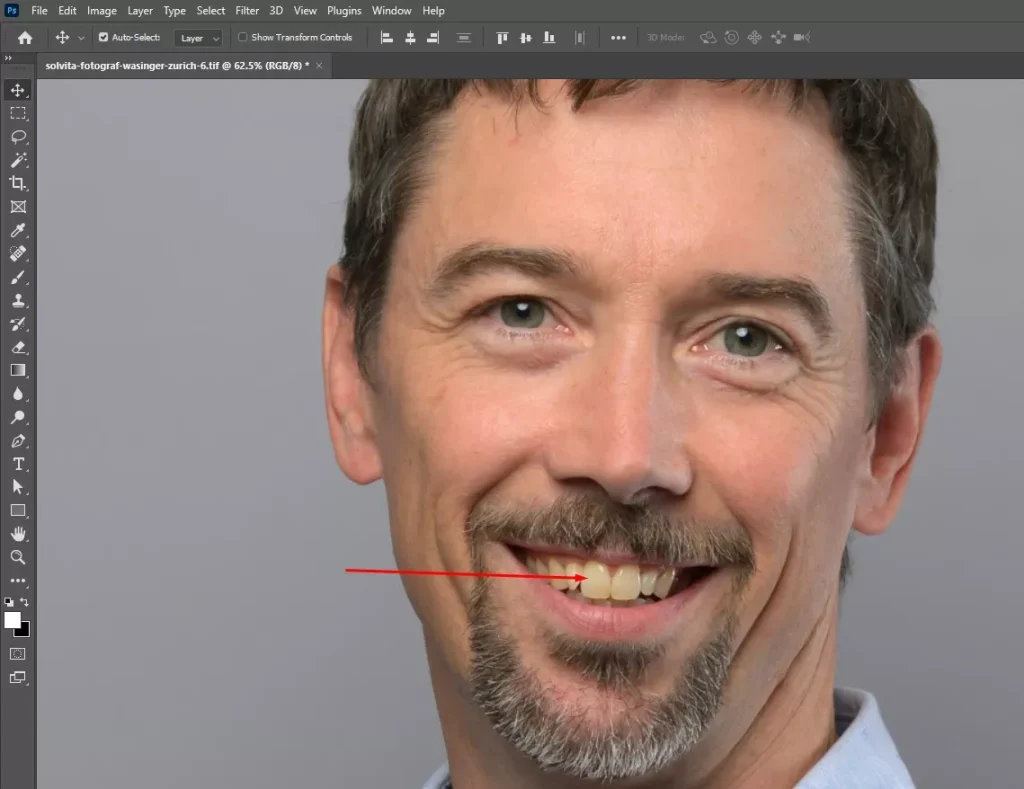Screen dimensions: 1024x789
Task: Toggle Quick Mask mode
Action: click(x=16, y=654)
